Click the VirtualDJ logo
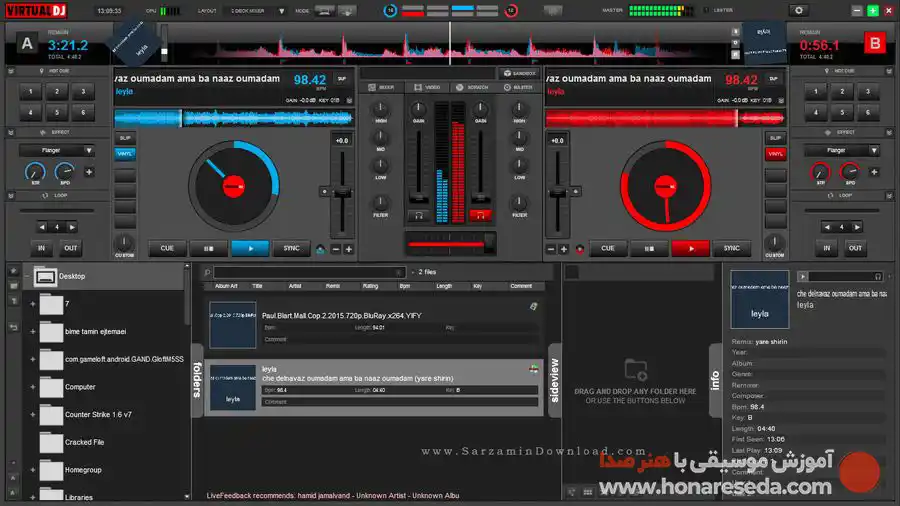 coord(36,10)
